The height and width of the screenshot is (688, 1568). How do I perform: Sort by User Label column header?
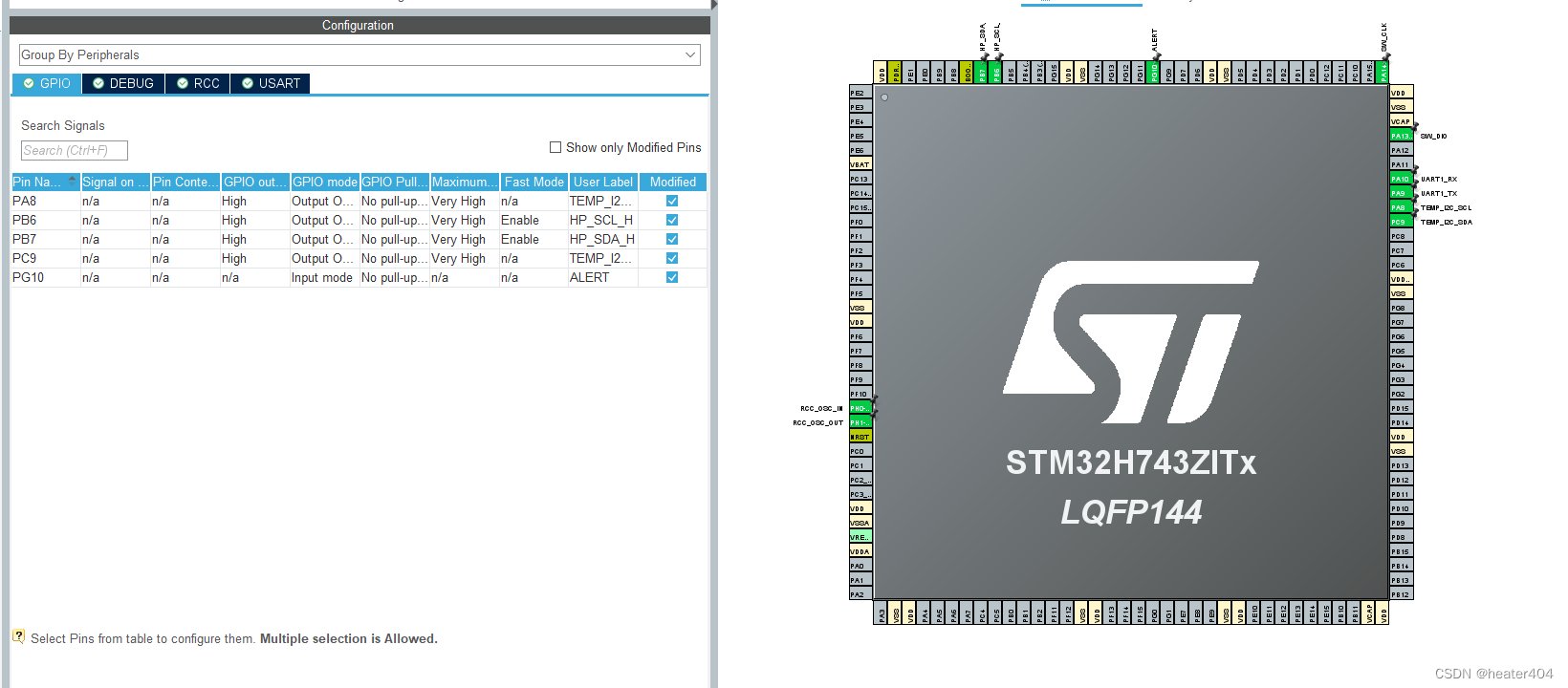[x=603, y=182]
